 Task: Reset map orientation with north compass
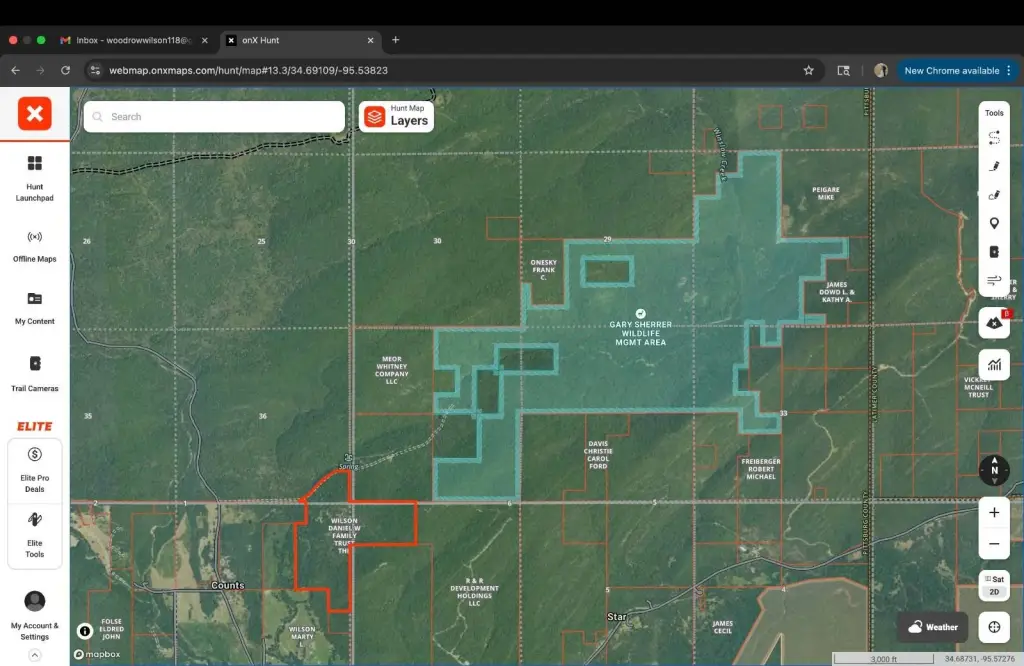click(994, 470)
